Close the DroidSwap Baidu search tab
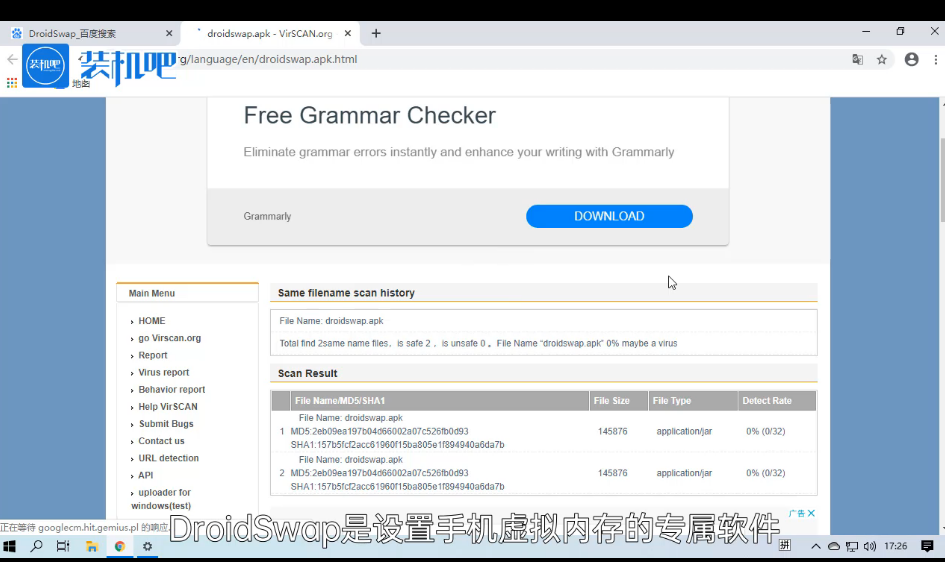945x562 pixels. (x=168, y=33)
